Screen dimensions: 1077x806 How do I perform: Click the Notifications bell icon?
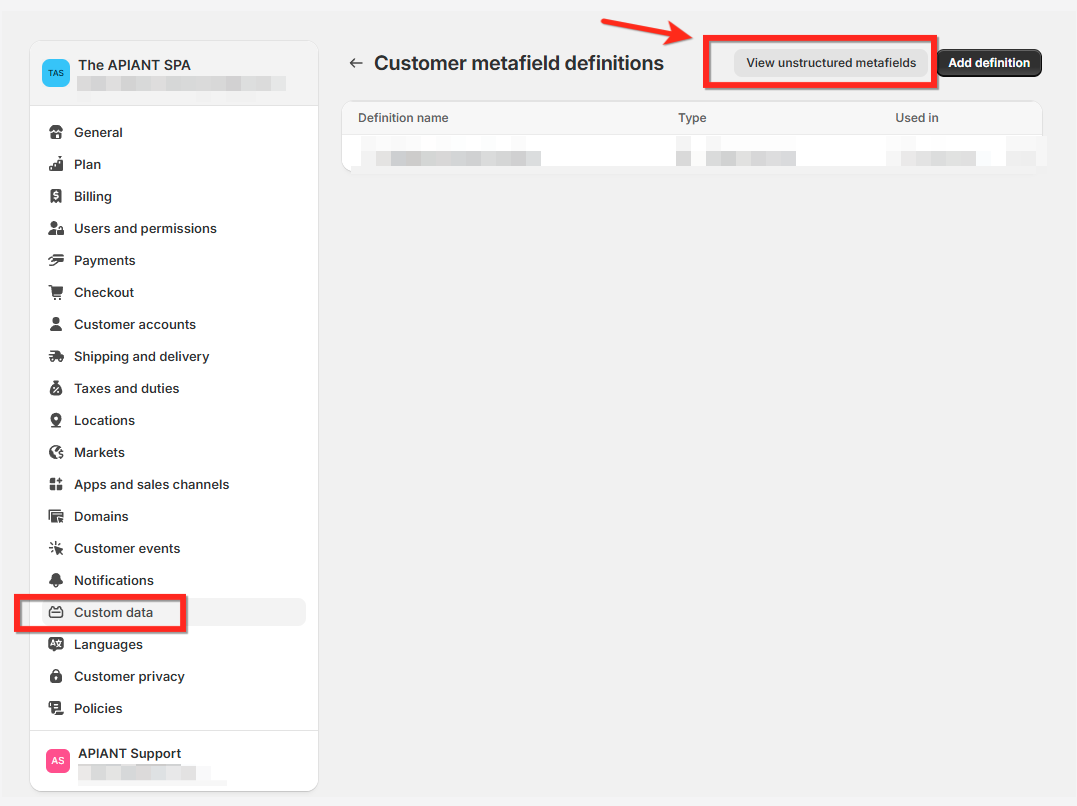point(56,580)
